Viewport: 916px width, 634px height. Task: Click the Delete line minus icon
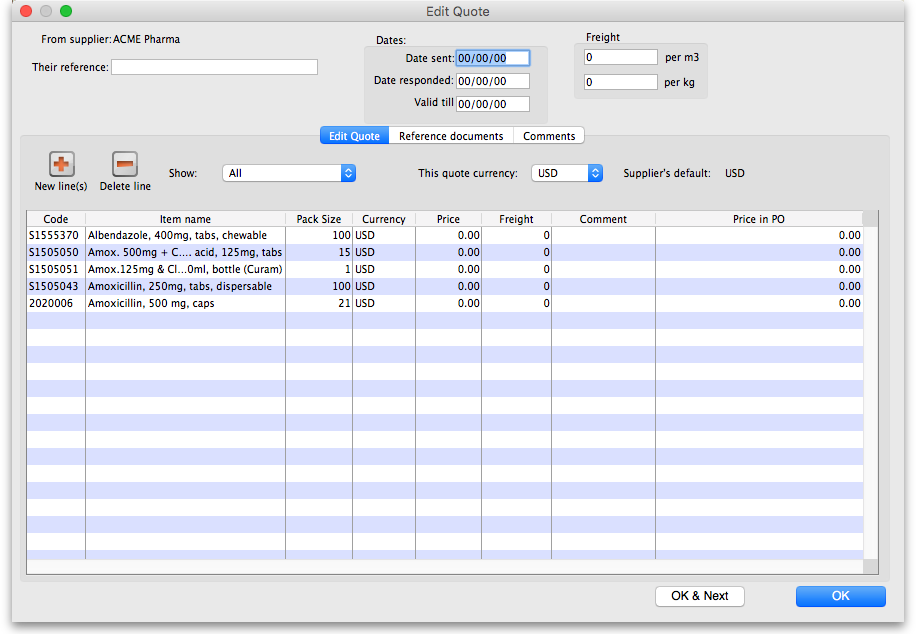(125, 165)
